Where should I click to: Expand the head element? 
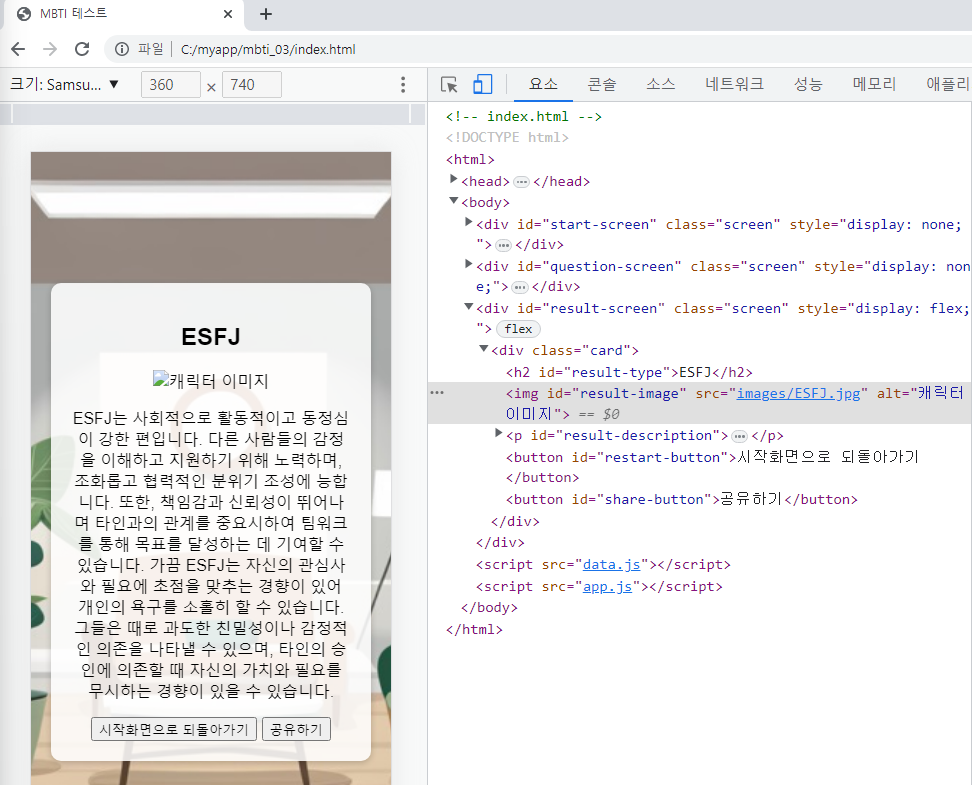point(454,179)
